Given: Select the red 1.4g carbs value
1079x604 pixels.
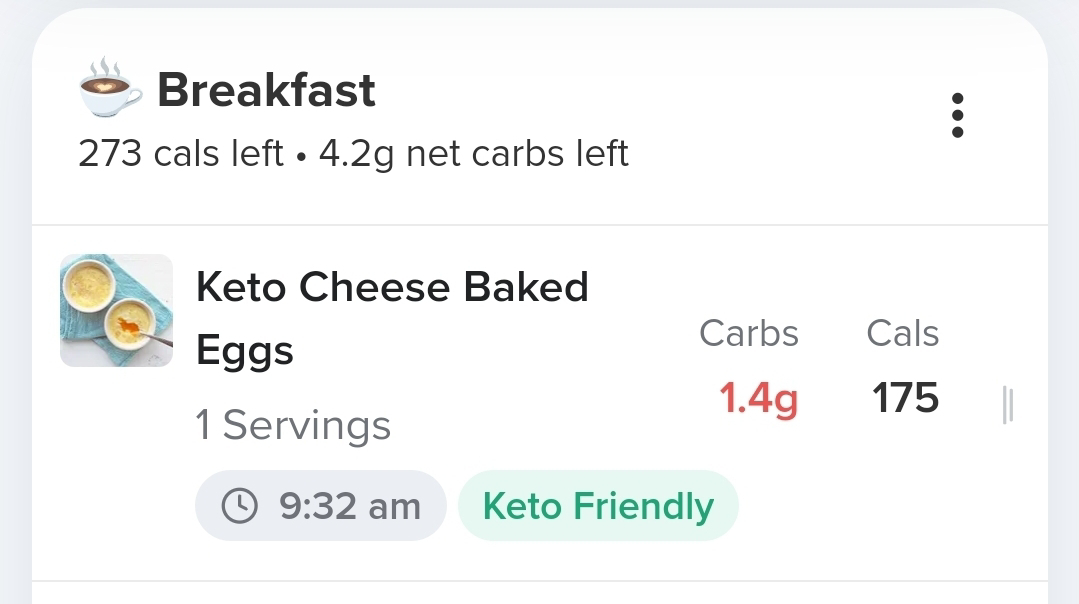Looking at the screenshot, I should point(759,399).
